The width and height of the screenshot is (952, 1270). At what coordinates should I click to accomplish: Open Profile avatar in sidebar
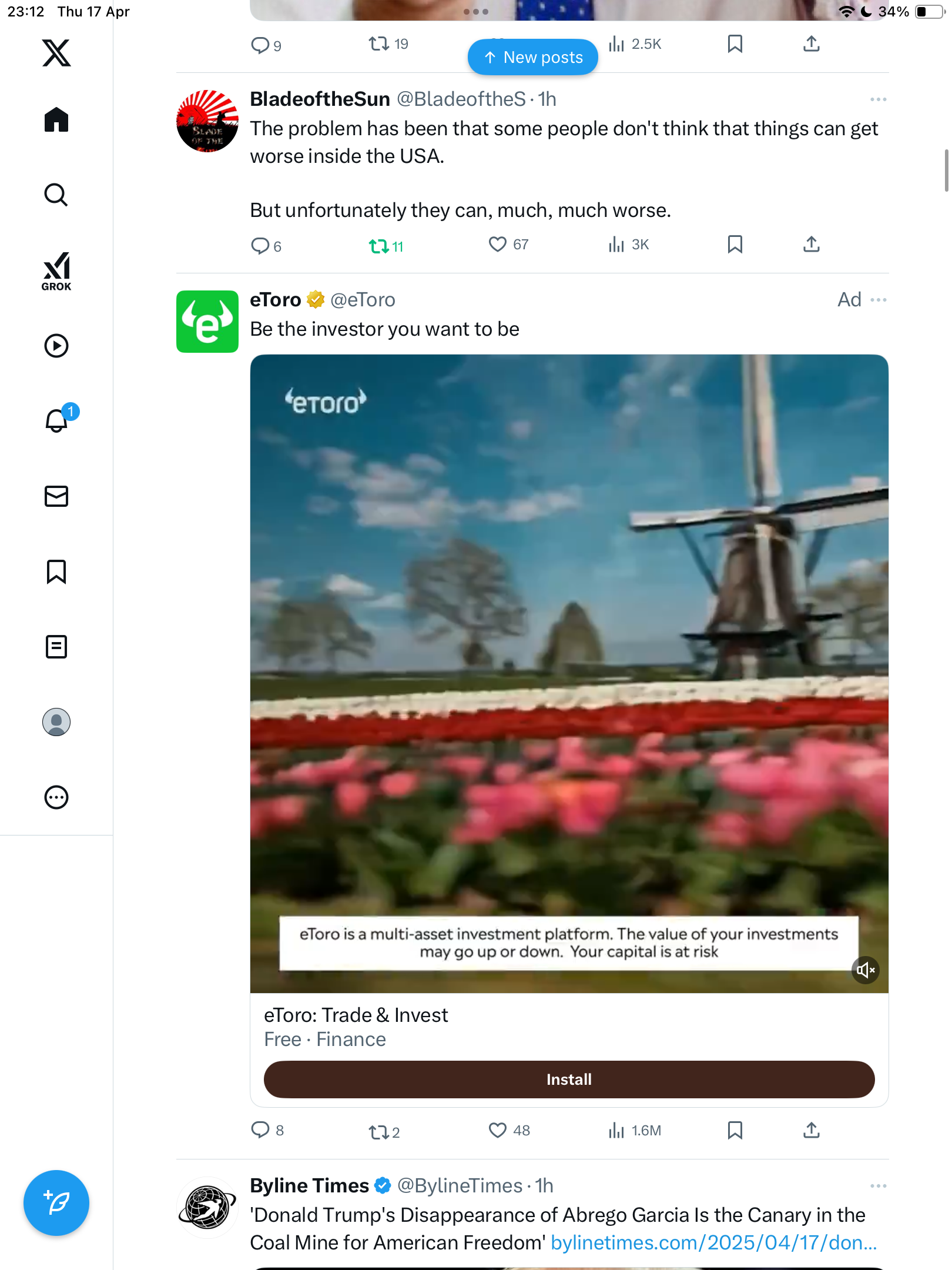point(56,722)
